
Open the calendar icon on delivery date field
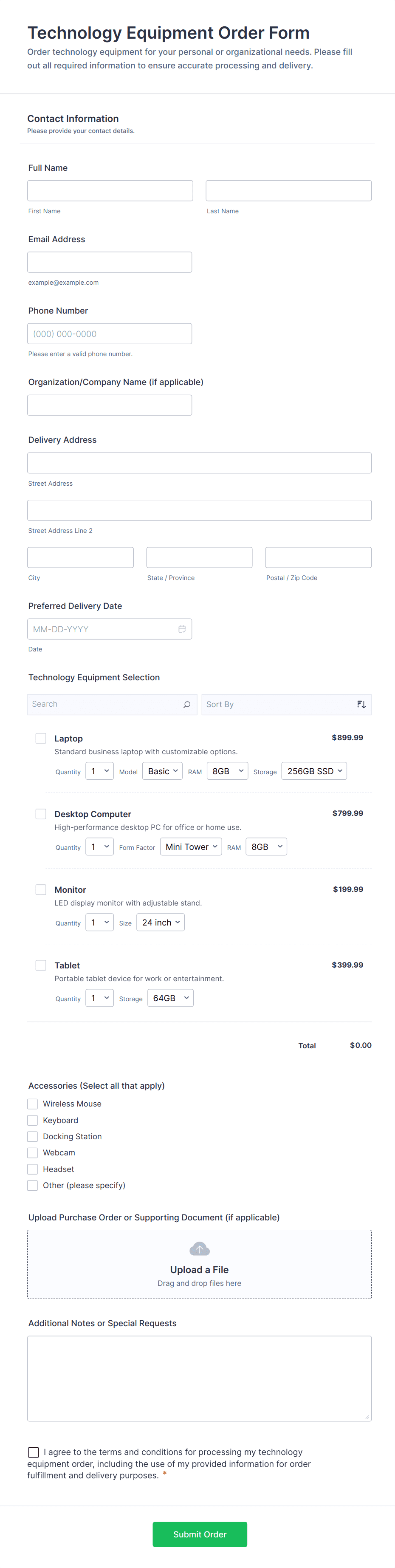(x=183, y=629)
